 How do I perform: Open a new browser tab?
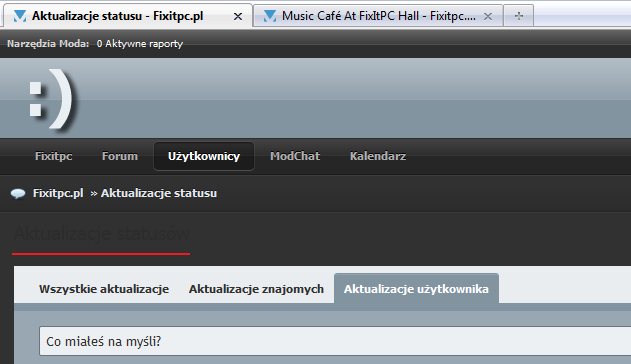519,16
